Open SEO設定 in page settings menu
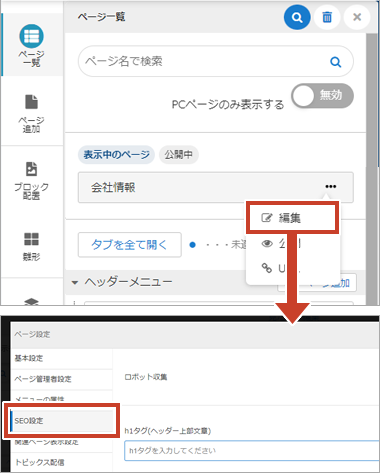 (62, 421)
